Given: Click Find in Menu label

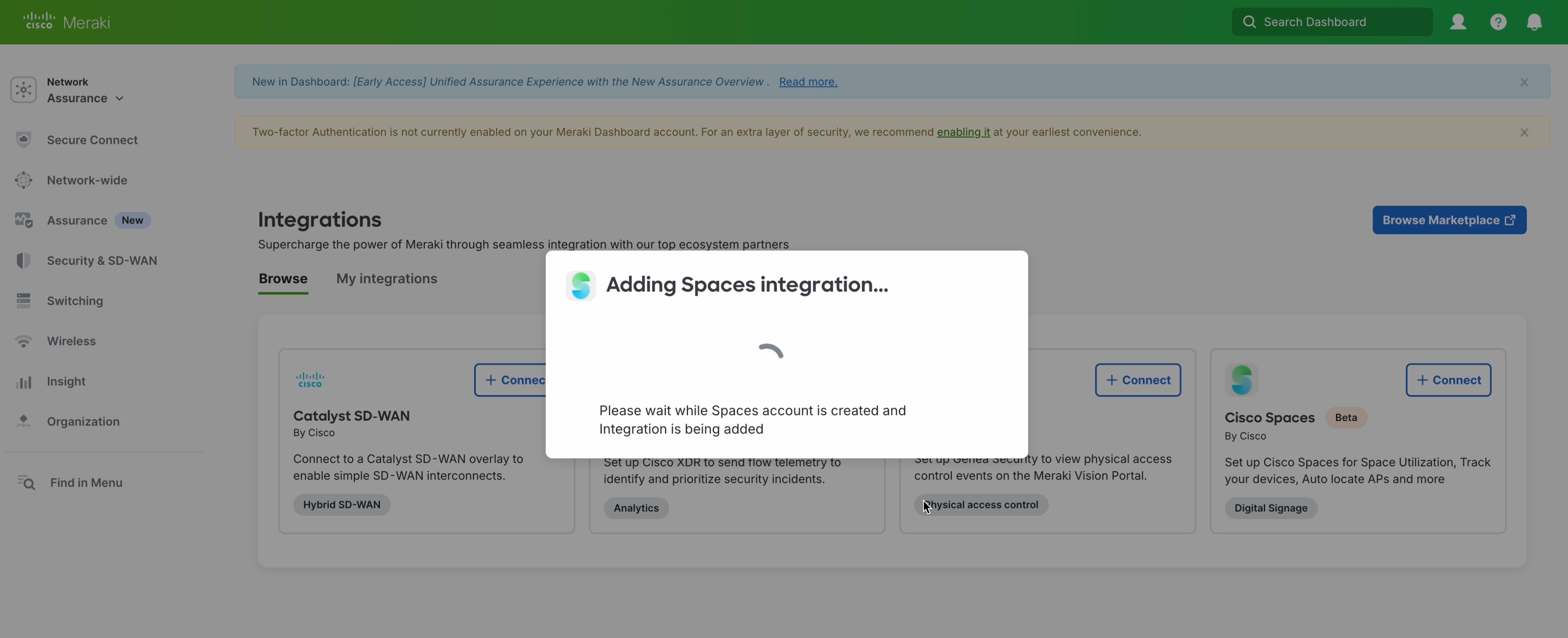Looking at the screenshot, I should pos(86,483).
